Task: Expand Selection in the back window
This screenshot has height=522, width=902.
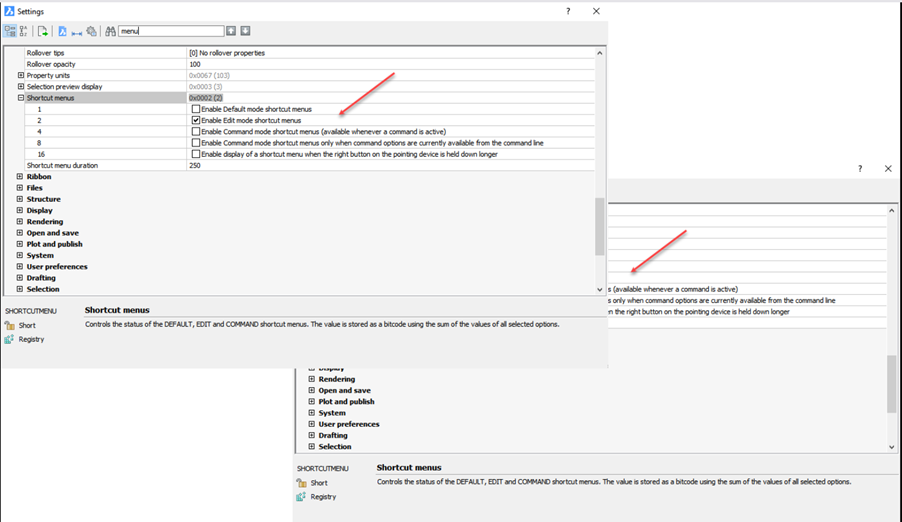Action: click(x=311, y=447)
